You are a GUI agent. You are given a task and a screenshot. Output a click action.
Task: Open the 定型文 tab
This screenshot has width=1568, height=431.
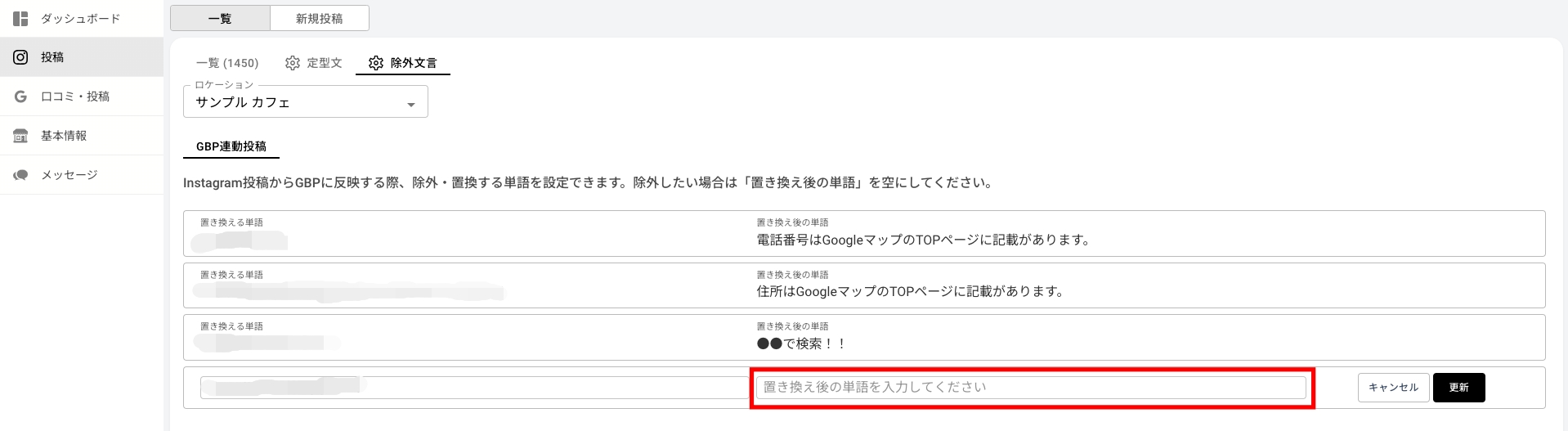point(324,63)
